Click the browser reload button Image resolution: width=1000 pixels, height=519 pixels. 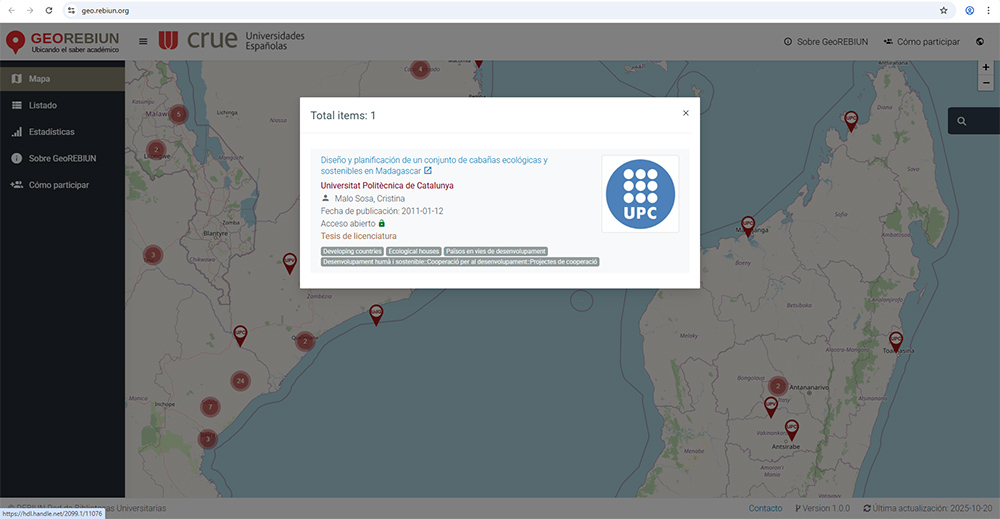(x=49, y=10)
